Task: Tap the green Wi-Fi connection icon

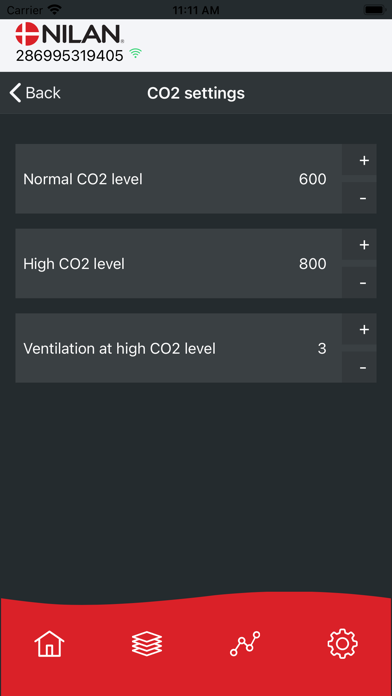Action: (135, 54)
